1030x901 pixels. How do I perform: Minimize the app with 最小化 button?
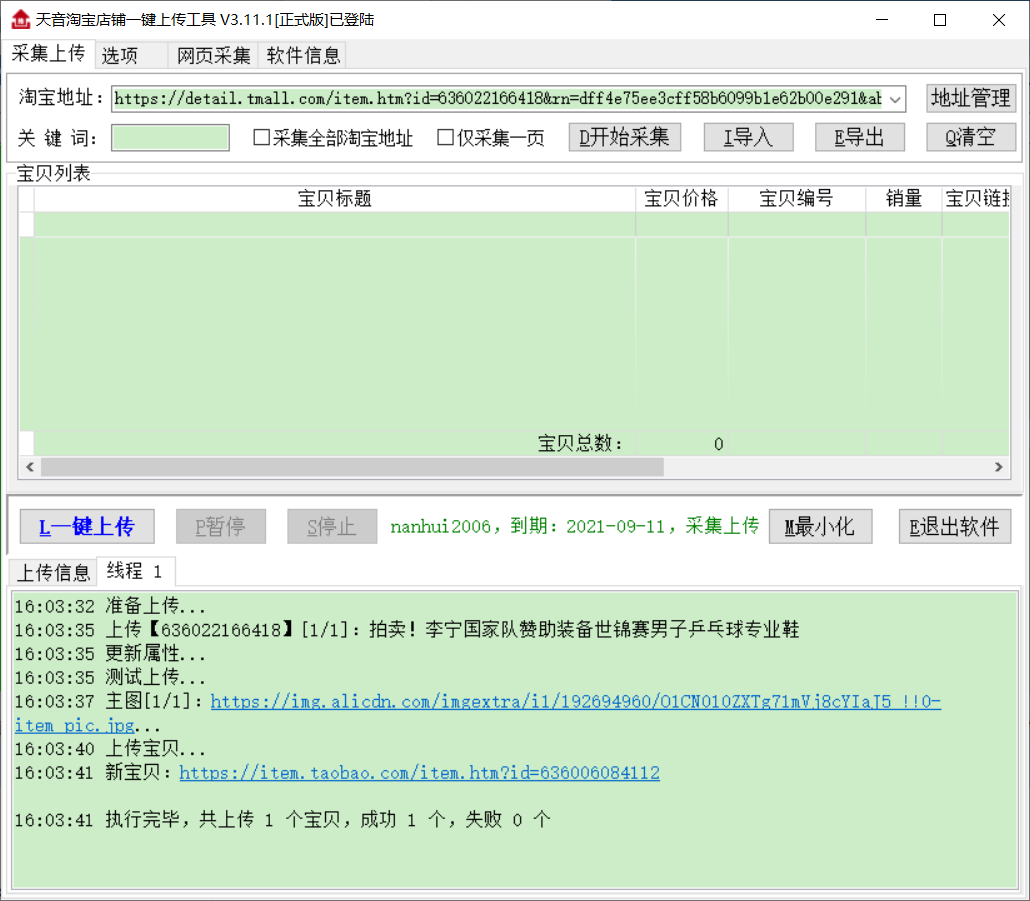819,526
